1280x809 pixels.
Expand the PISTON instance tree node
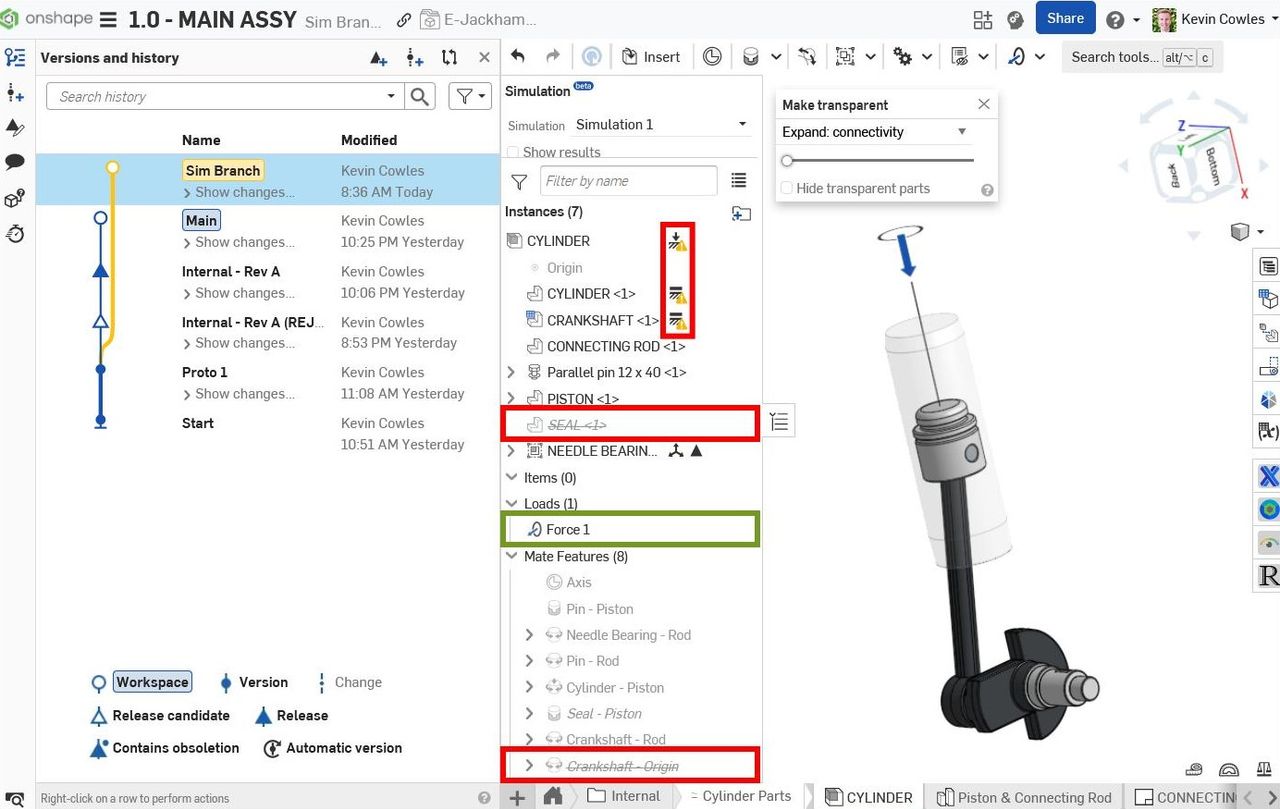(511, 398)
